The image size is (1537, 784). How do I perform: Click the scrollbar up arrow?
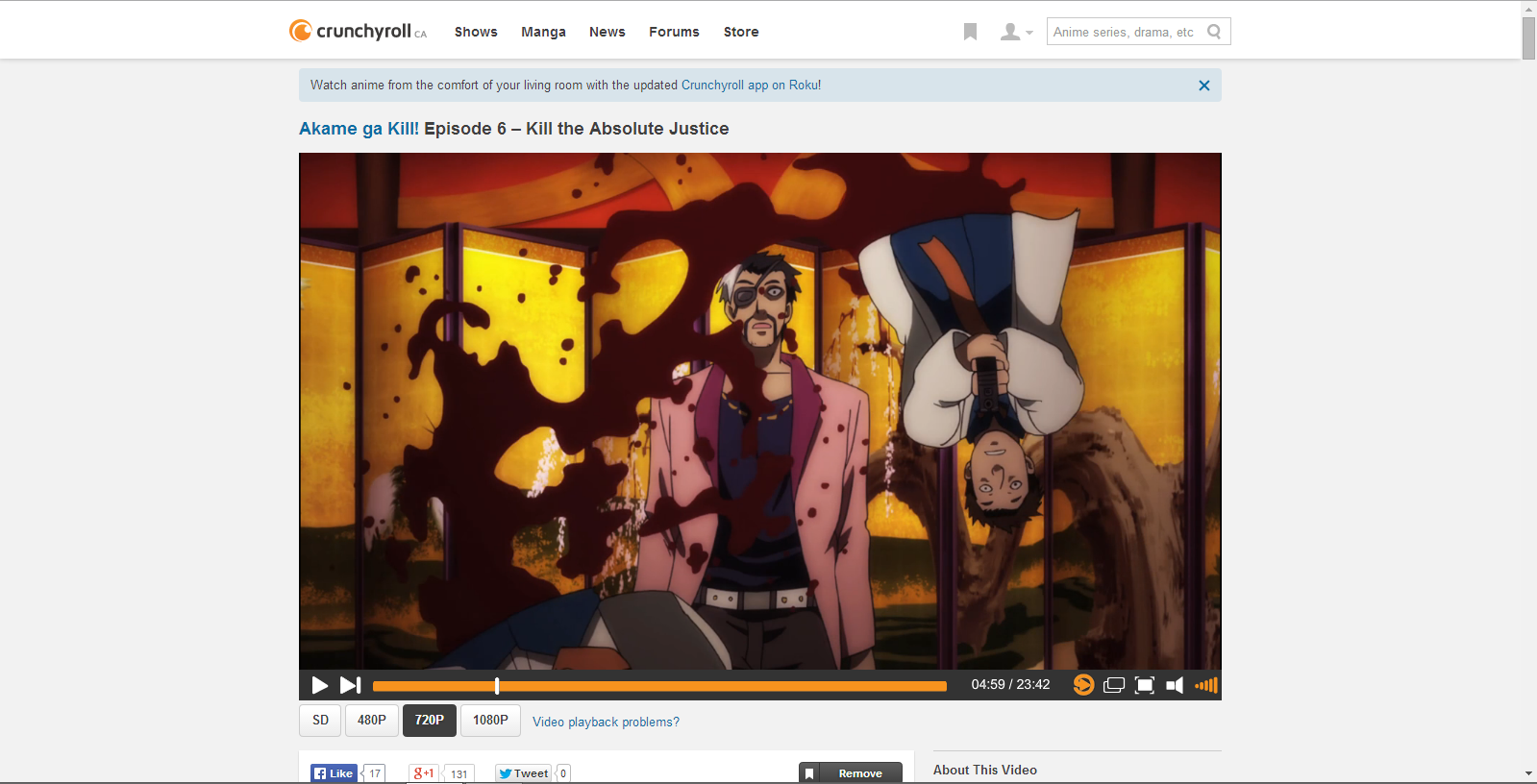click(x=1528, y=9)
